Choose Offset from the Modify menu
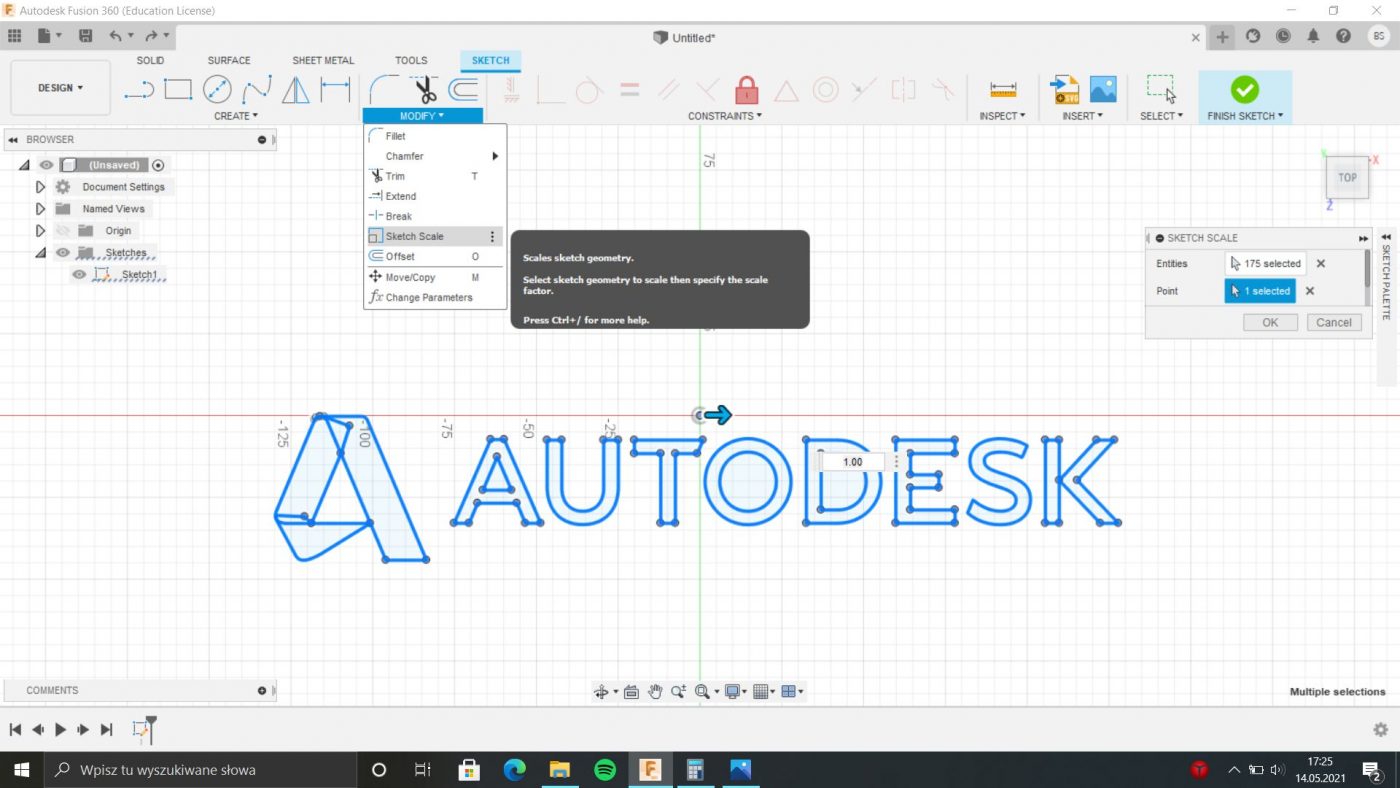 click(401, 257)
